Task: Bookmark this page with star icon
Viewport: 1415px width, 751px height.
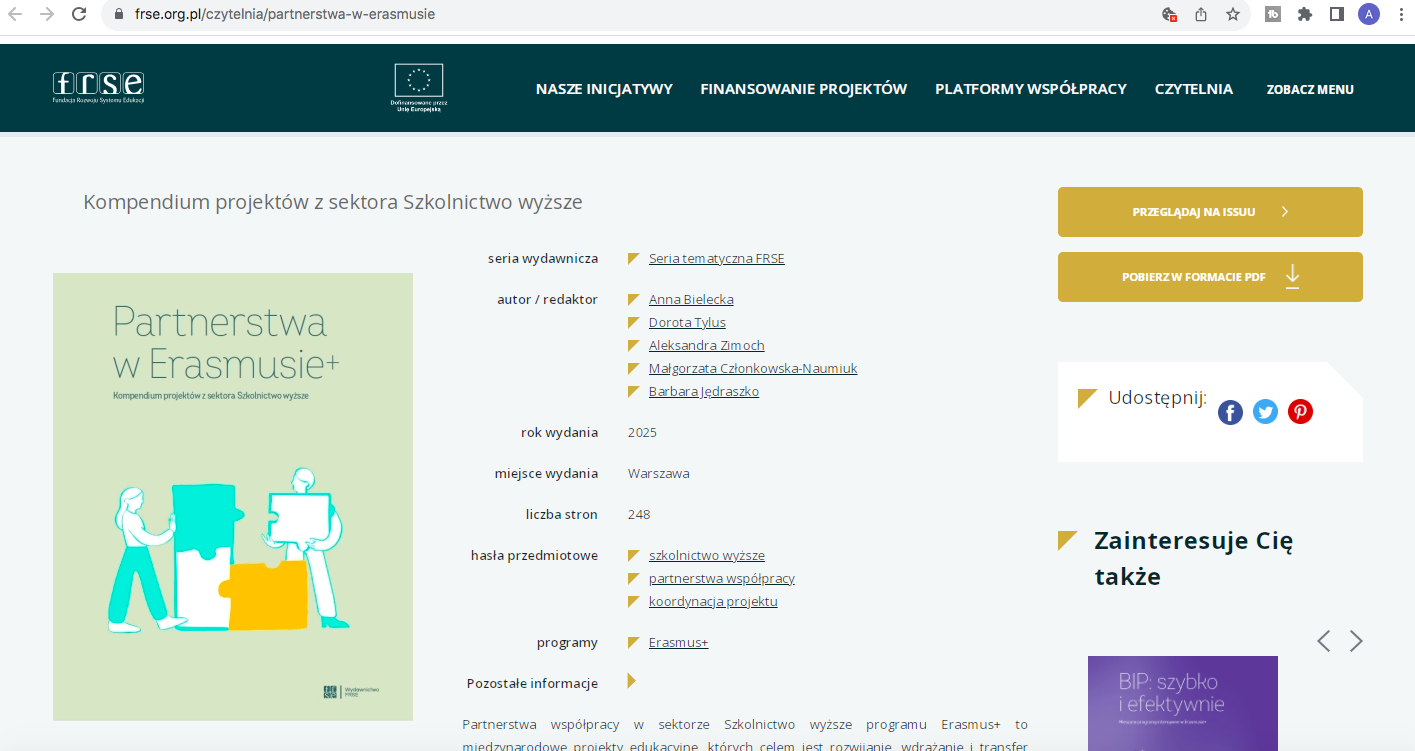Action: (1233, 15)
